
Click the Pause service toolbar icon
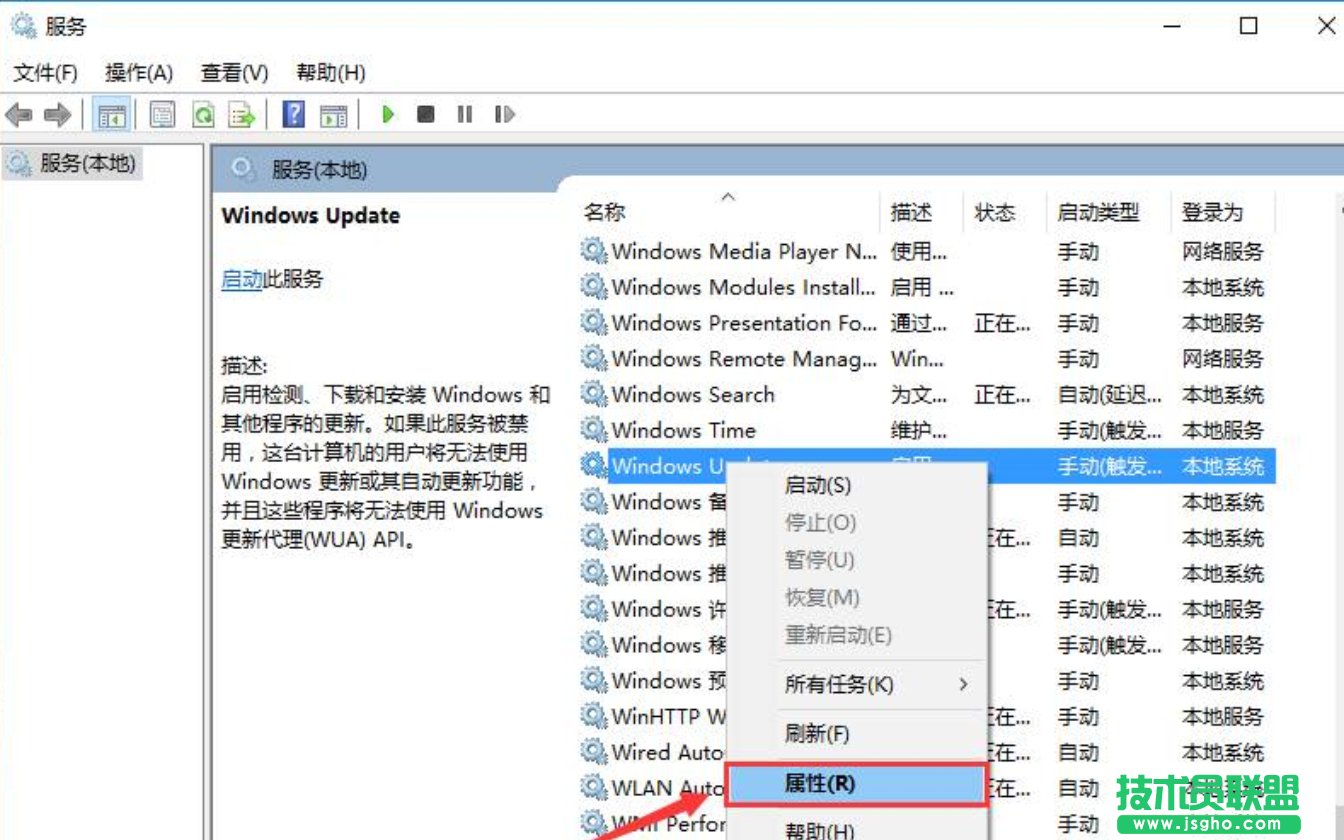coord(464,114)
